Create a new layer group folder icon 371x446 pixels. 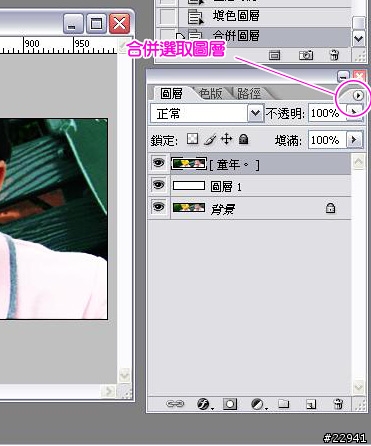(x=284, y=404)
